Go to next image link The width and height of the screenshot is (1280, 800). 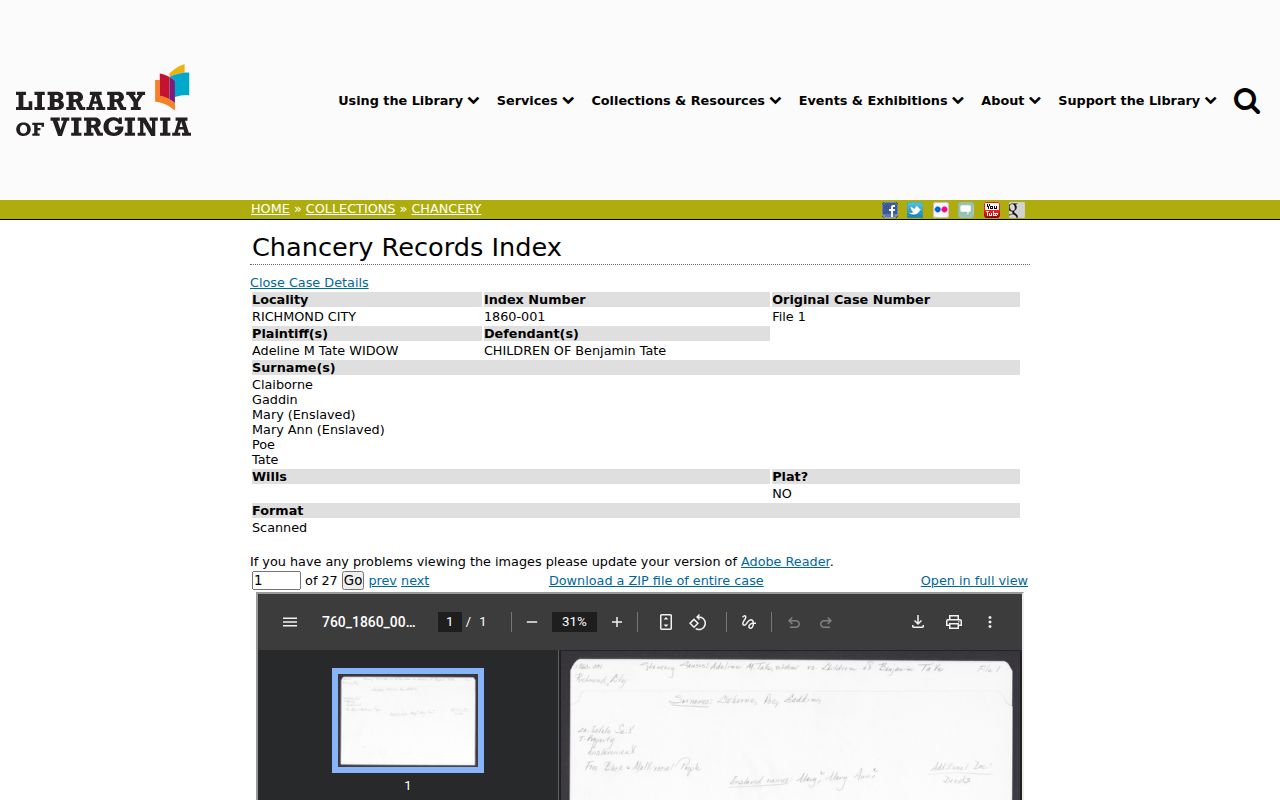click(415, 581)
